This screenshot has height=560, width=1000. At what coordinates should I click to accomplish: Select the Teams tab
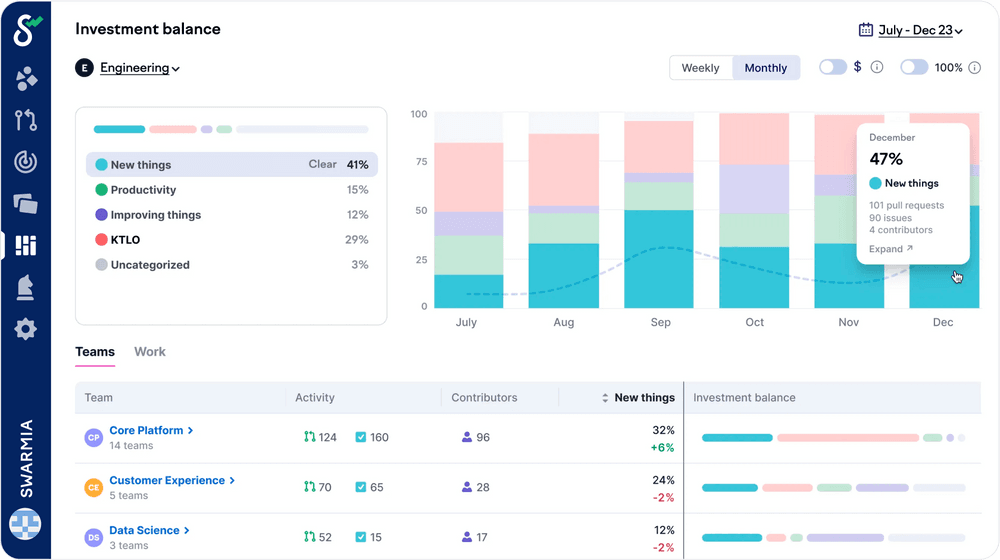coord(95,352)
